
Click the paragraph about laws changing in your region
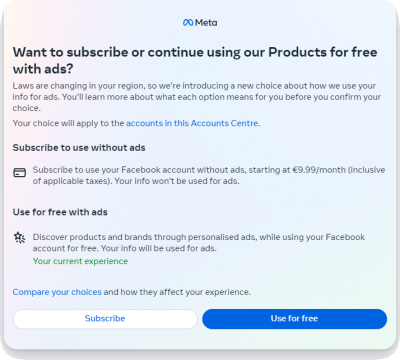(197, 97)
